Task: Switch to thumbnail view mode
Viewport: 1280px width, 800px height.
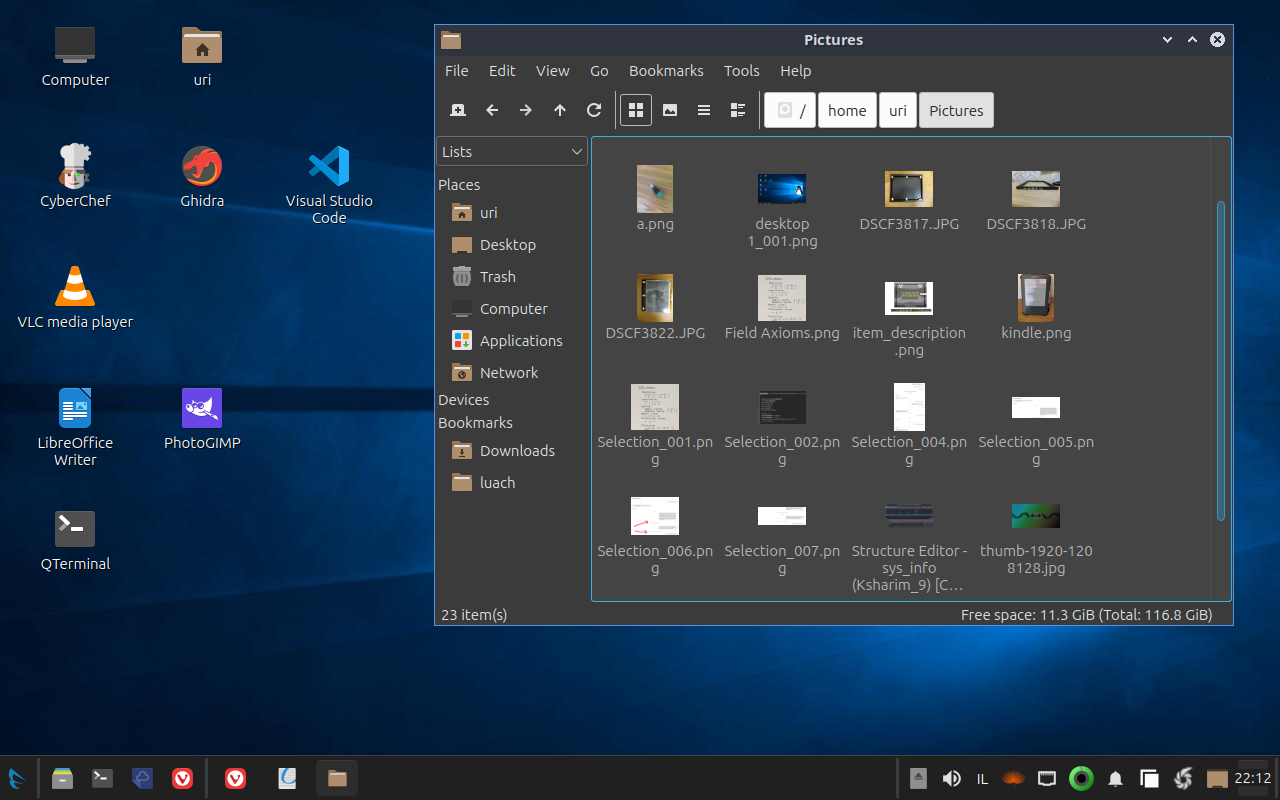Action: click(x=670, y=110)
